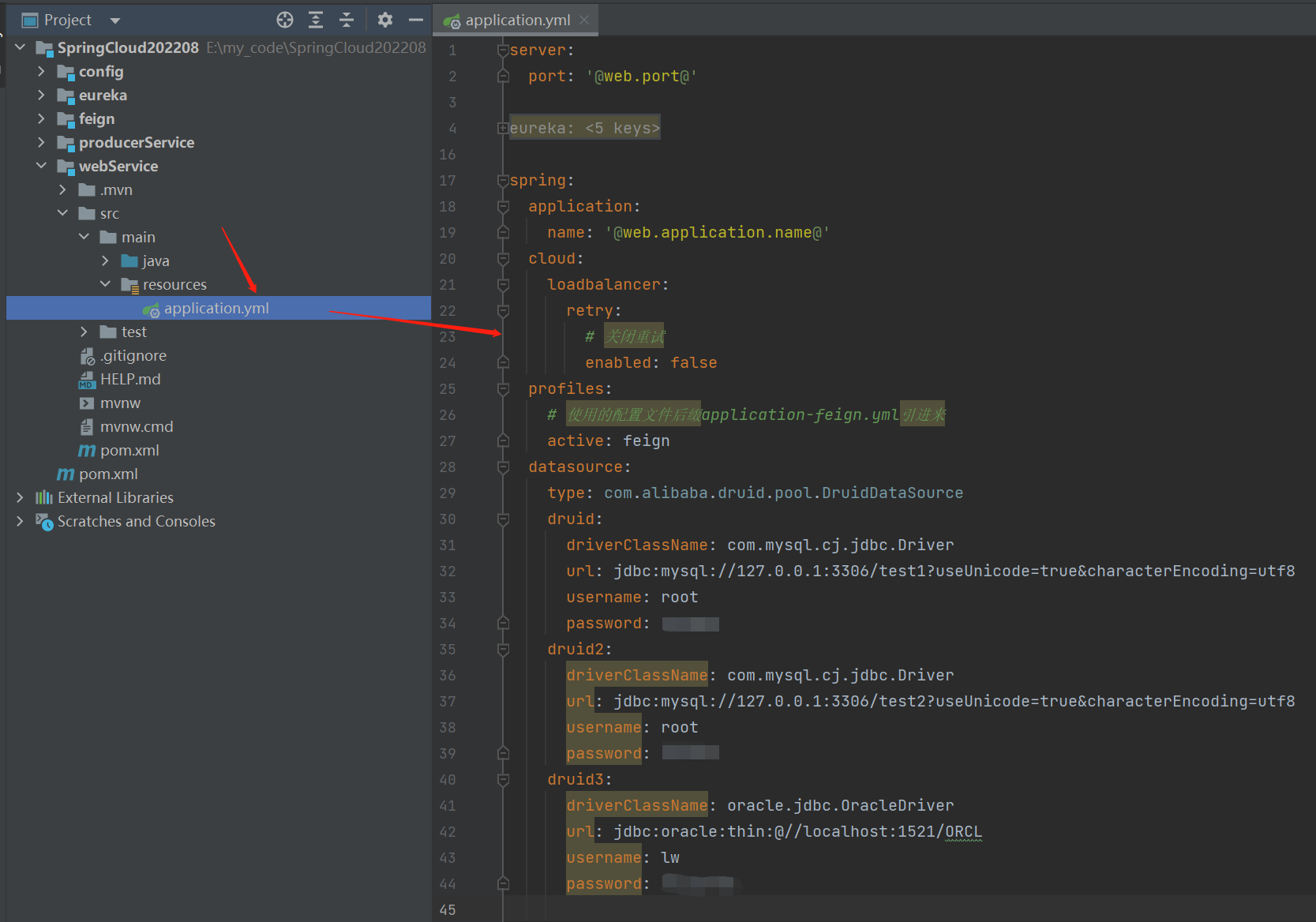
Task: Expand the feign module folder
Action: coord(42,118)
